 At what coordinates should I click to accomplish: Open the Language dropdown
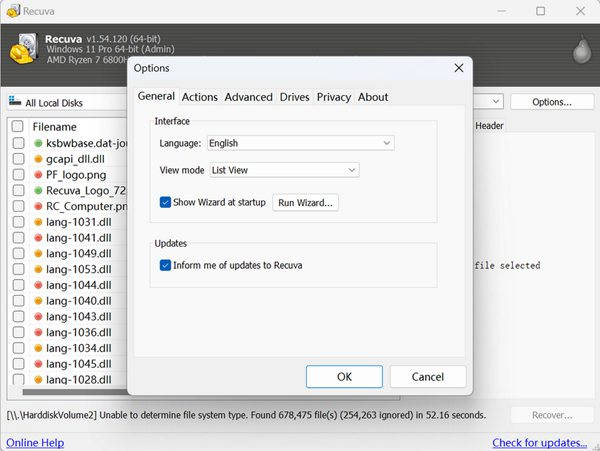point(298,143)
